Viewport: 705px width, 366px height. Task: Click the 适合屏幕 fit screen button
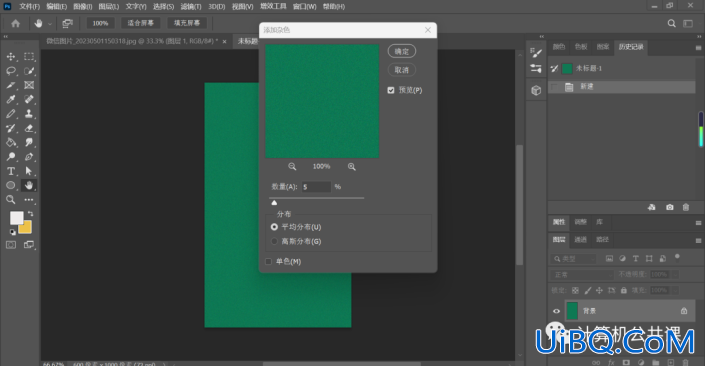(141, 23)
